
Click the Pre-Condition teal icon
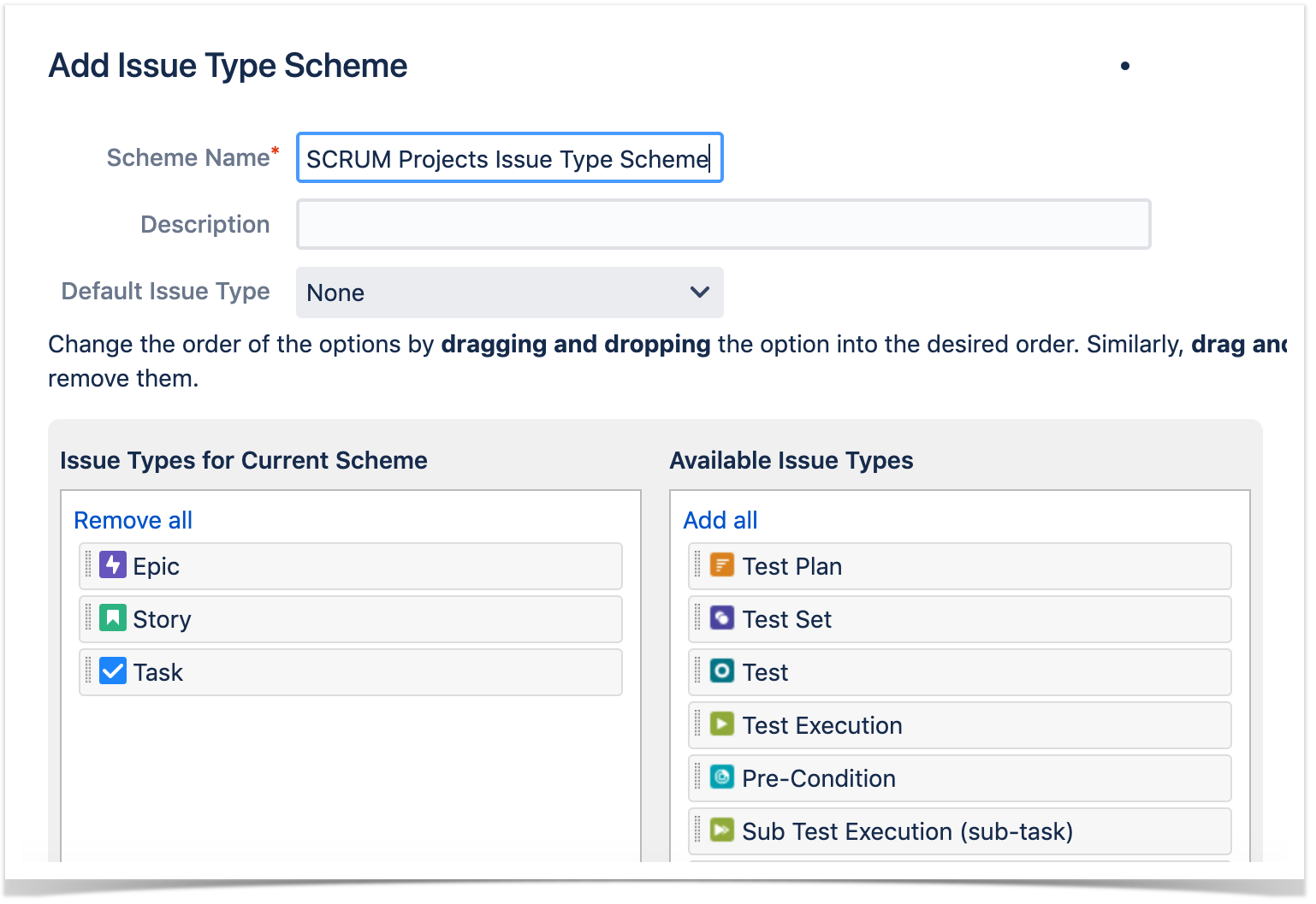click(x=722, y=777)
